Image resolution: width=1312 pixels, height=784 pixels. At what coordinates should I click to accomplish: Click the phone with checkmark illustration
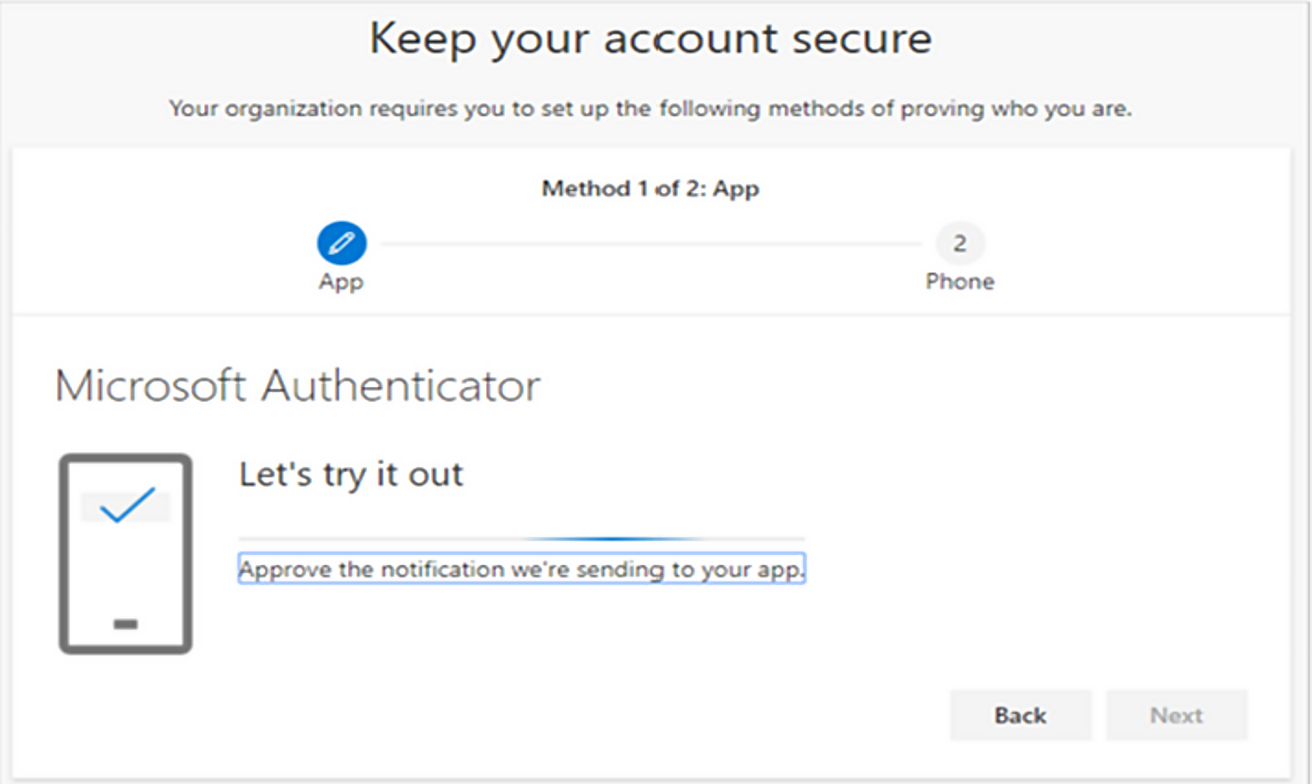tap(125, 554)
